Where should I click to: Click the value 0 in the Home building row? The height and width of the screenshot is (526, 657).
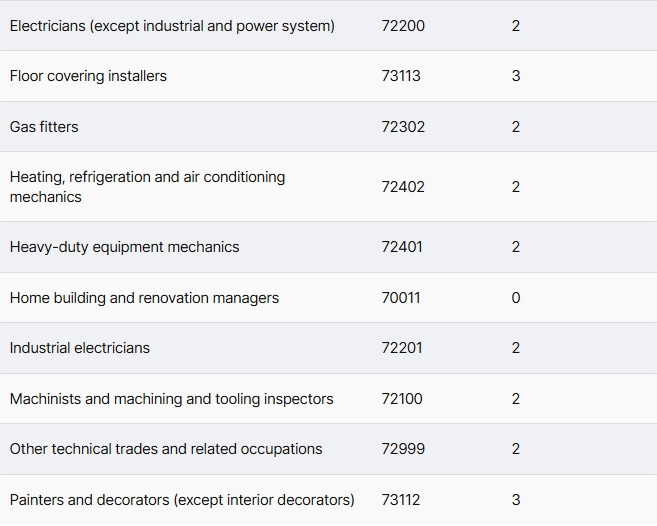516,298
